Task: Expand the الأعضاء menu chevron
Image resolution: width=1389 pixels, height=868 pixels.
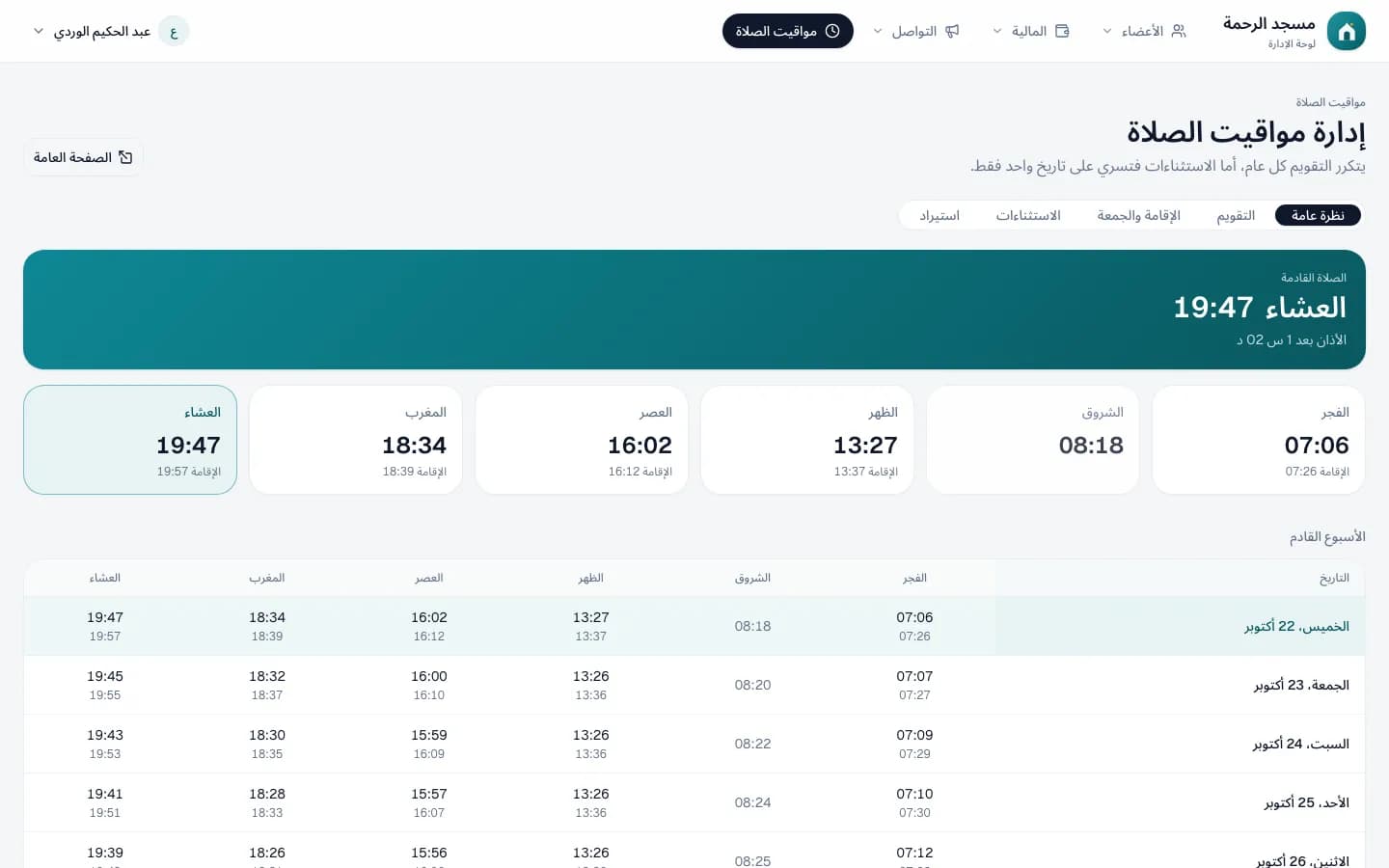Action: click(1107, 31)
